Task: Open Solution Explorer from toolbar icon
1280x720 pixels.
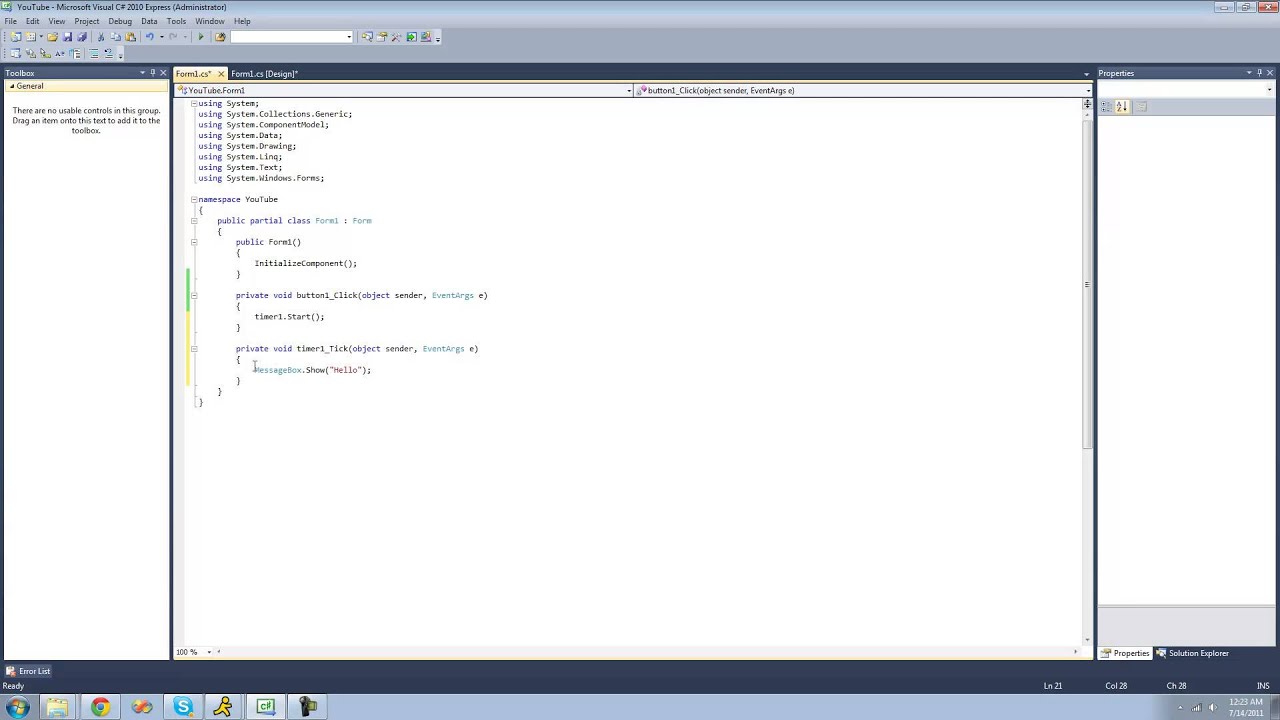Action: click(x=367, y=37)
